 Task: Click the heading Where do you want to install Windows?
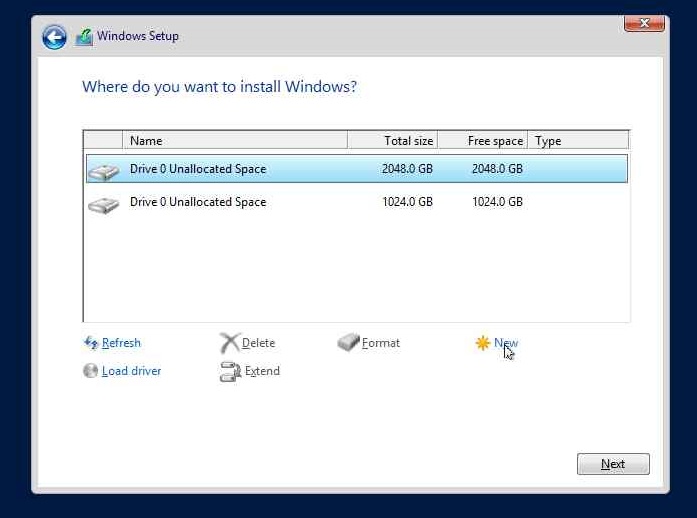(x=219, y=87)
